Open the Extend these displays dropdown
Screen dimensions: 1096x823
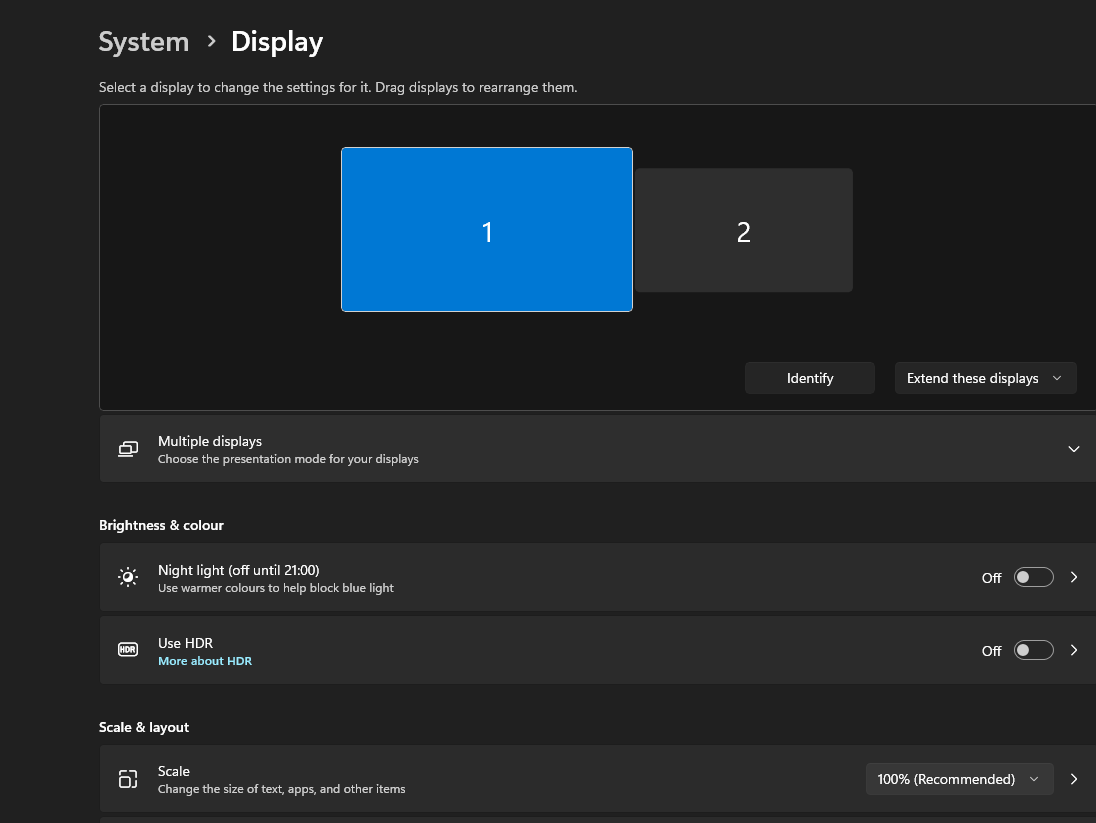[986, 378]
